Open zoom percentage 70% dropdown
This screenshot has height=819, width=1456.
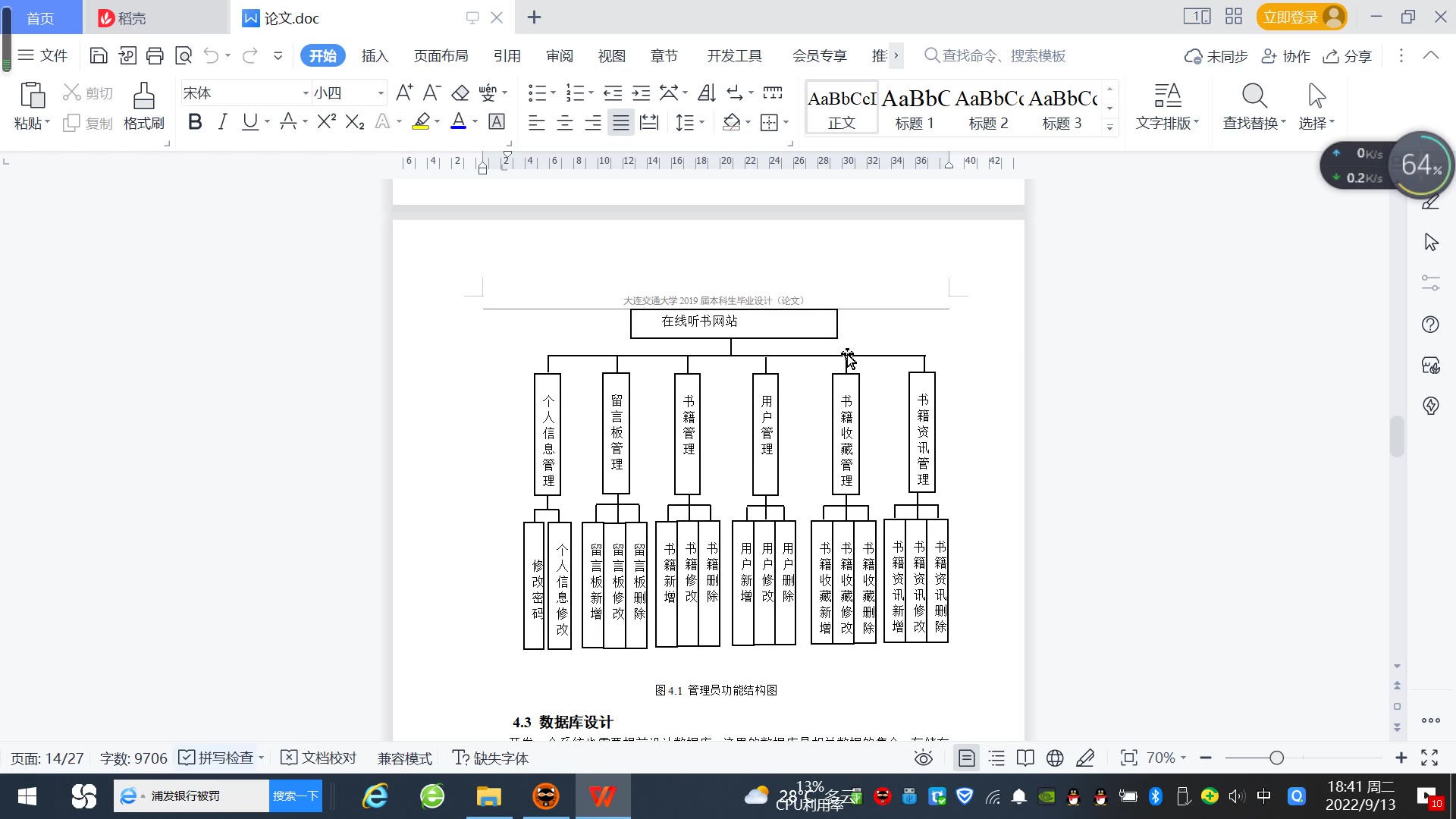click(x=1166, y=758)
